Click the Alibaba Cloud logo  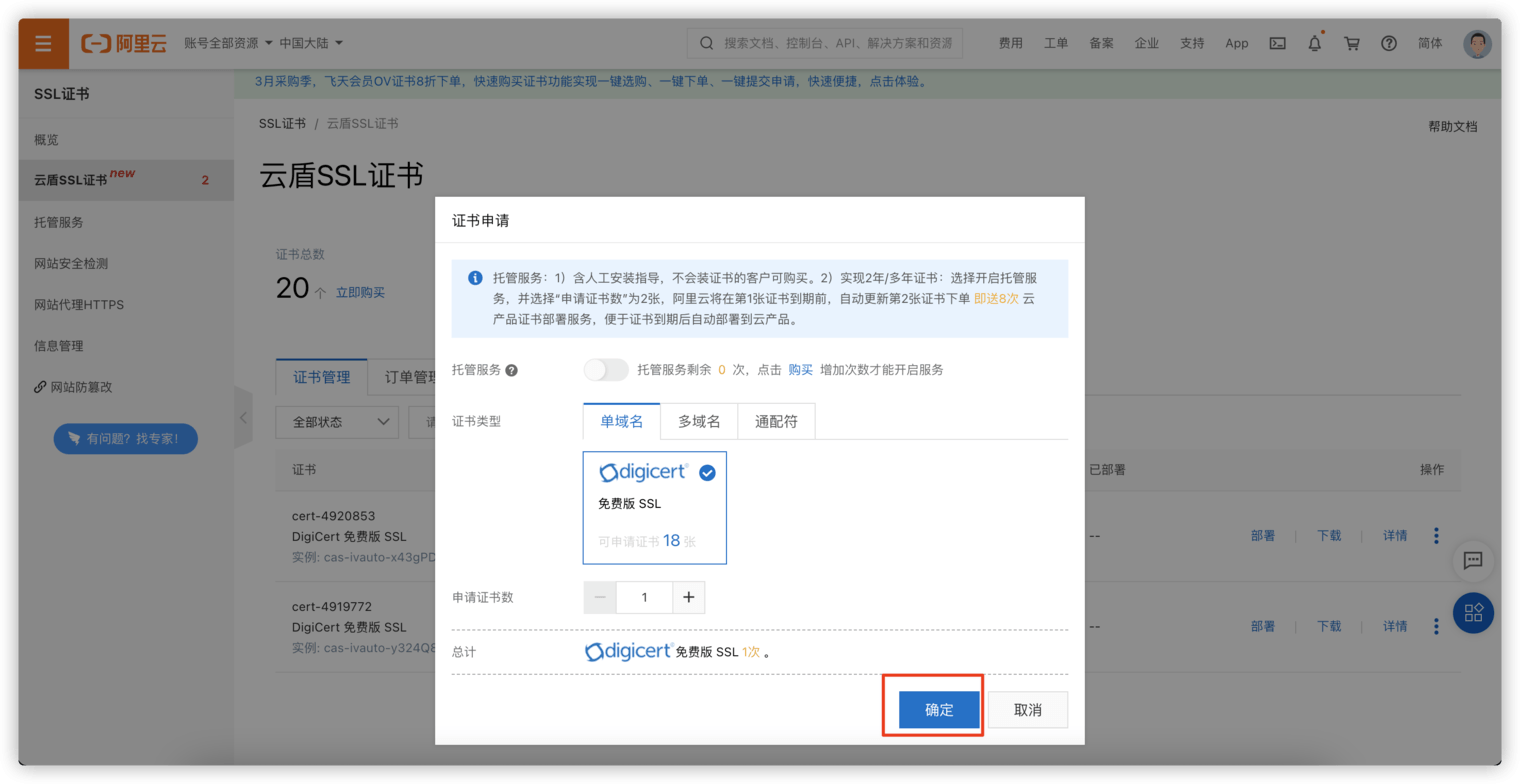[x=125, y=44]
